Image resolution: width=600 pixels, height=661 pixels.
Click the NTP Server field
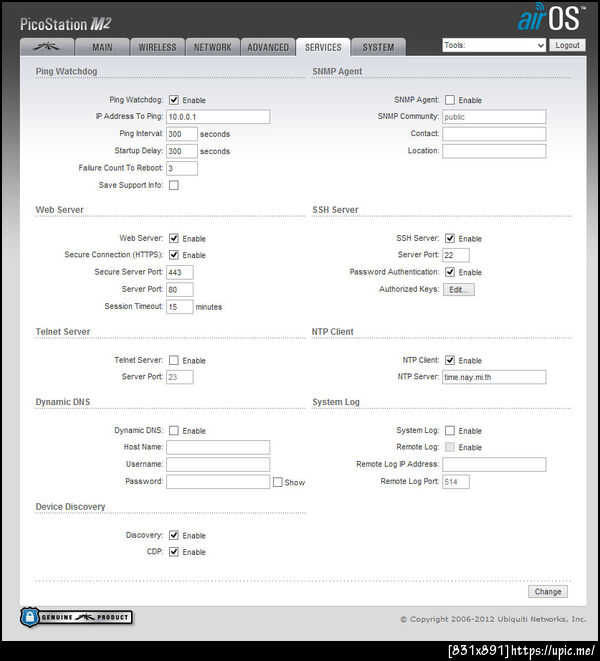point(494,377)
